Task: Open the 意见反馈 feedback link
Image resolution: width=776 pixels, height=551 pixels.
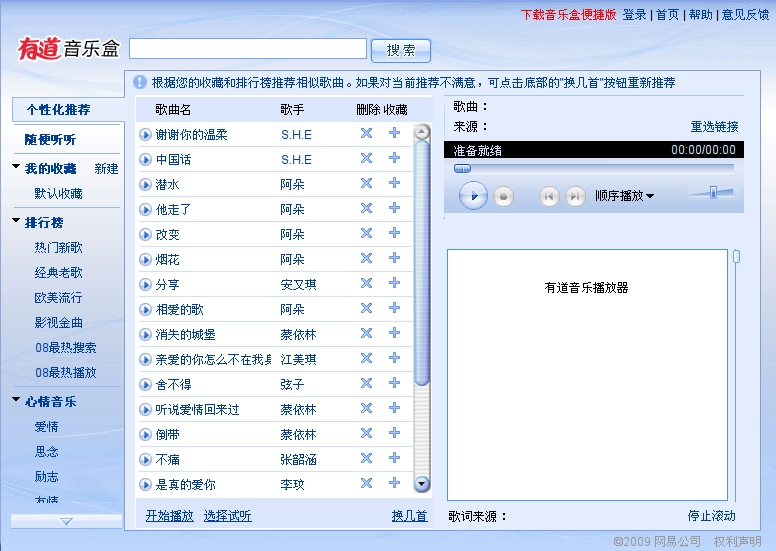Action: [x=745, y=15]
